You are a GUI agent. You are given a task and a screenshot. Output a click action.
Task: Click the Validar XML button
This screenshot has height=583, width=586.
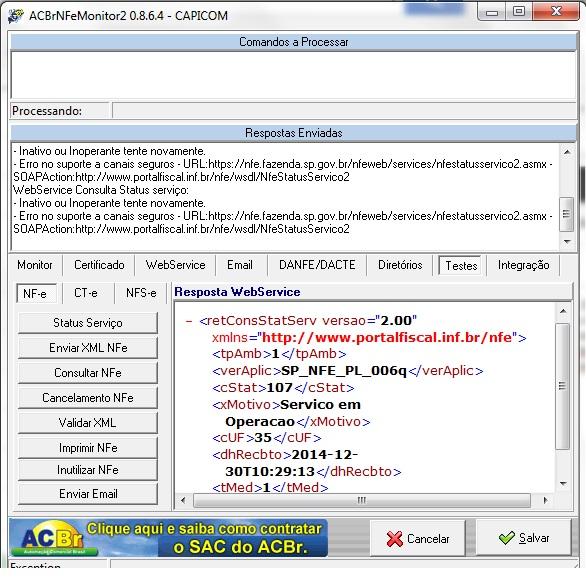(88, 423)
